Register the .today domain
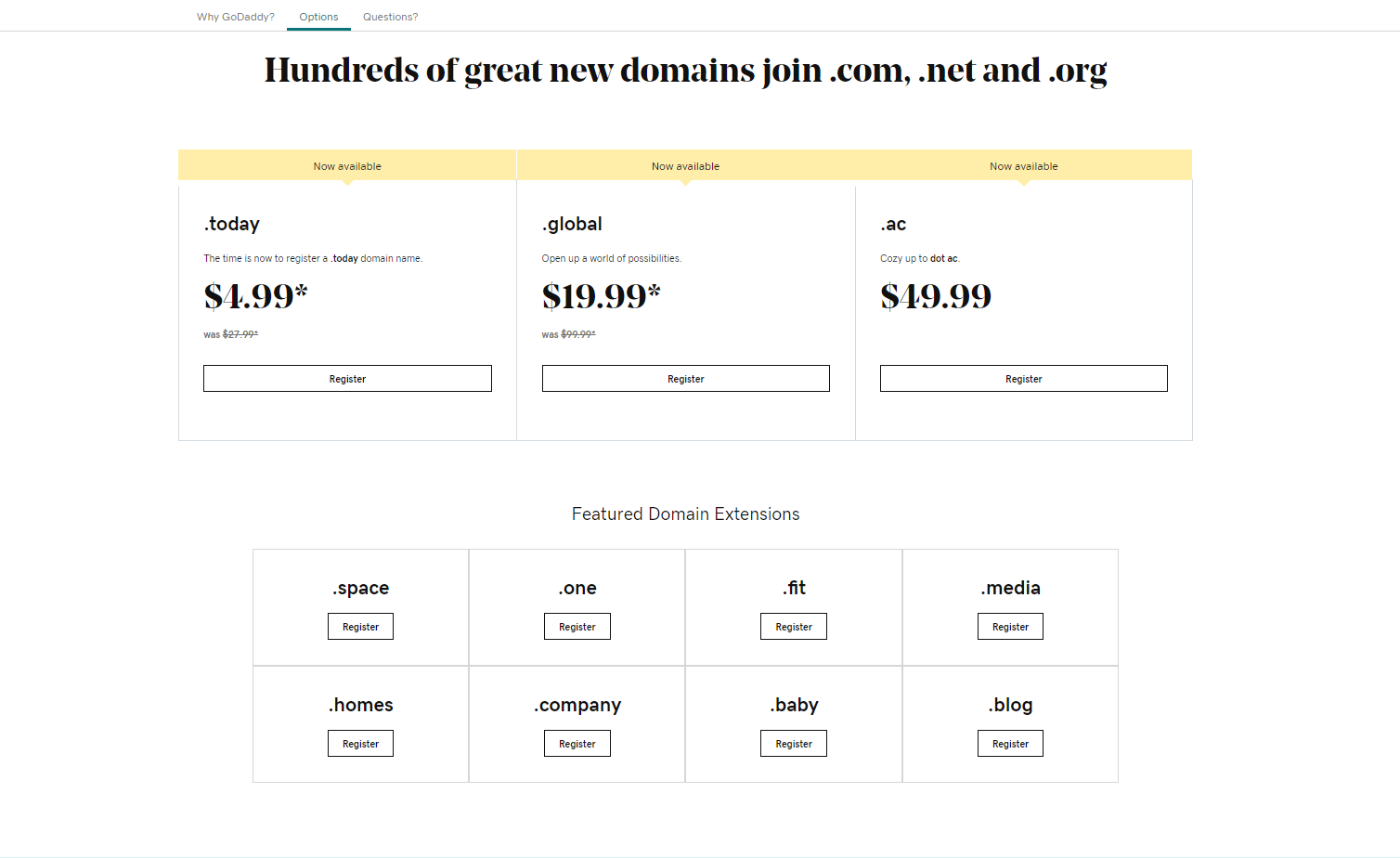1400x858 pixels. pyautogui.click(x=347, y=378)
